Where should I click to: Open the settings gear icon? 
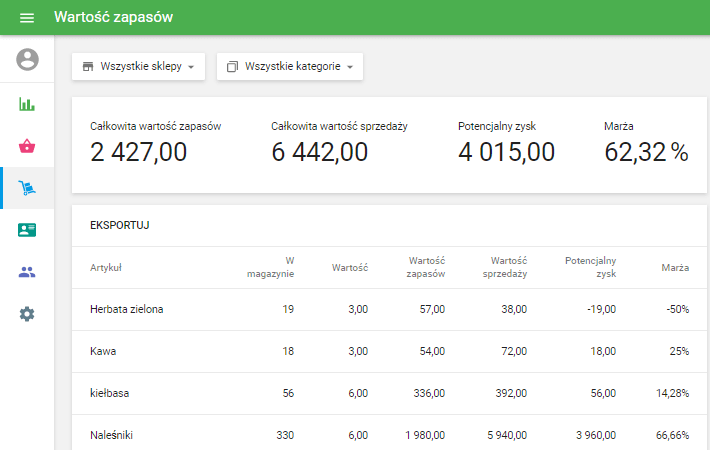pos(27,314)
